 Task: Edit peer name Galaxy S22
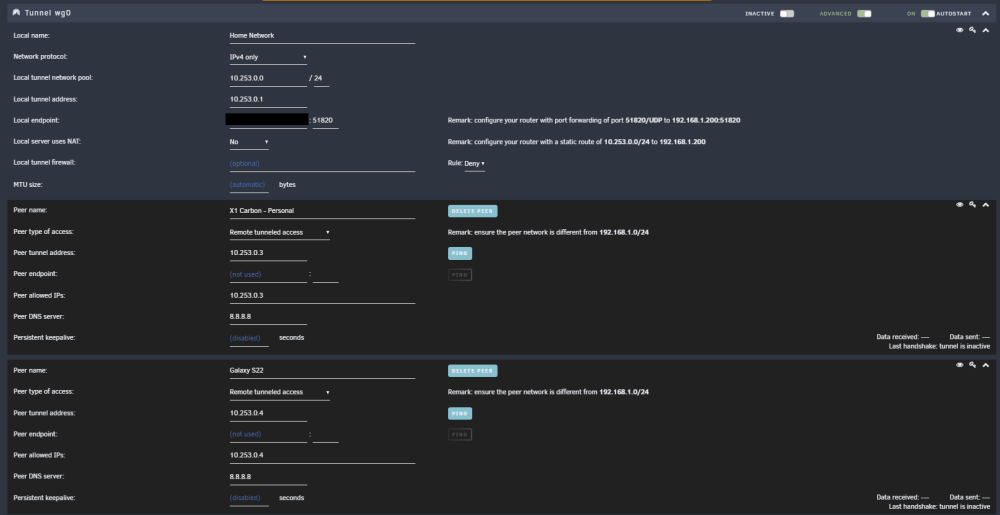[x=322, y=371]
